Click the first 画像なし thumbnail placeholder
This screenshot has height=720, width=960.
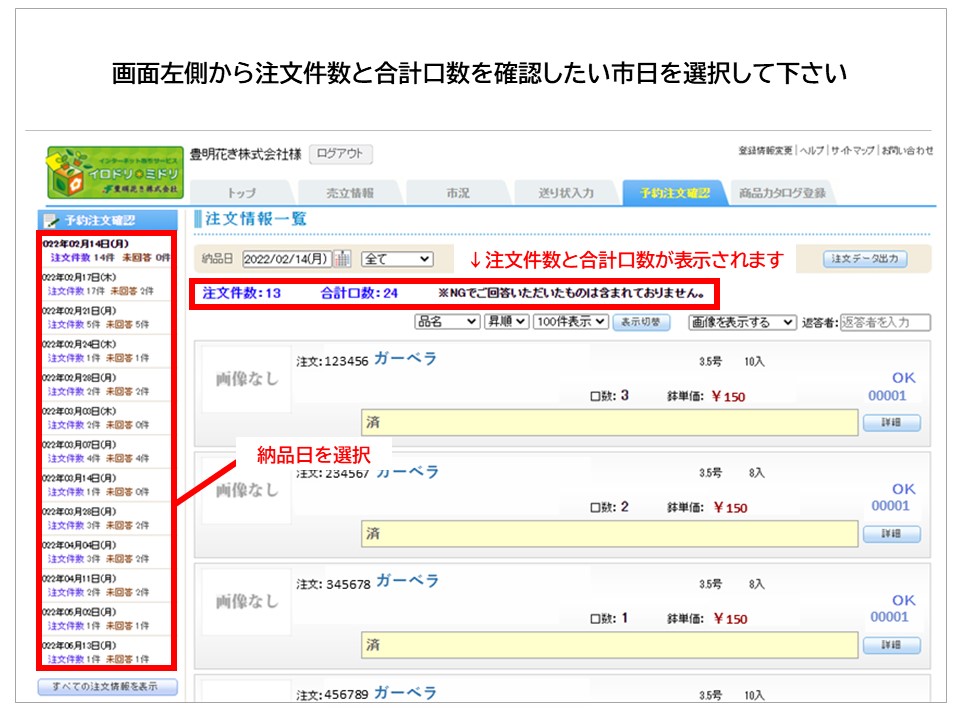click(x=247, y=379)
